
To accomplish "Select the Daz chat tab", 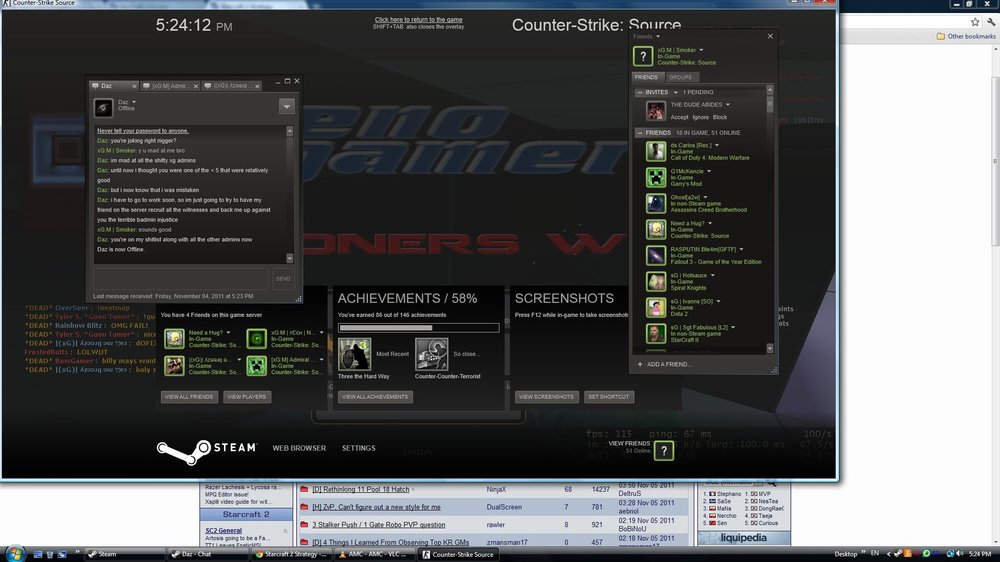I will (x=113, y=86).
